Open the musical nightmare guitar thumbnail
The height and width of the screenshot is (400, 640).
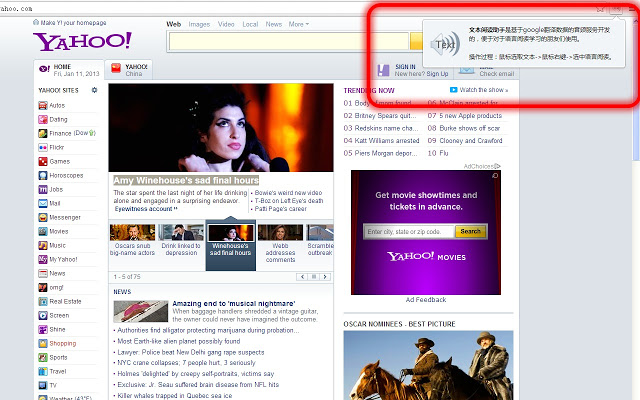click(140, 311)
